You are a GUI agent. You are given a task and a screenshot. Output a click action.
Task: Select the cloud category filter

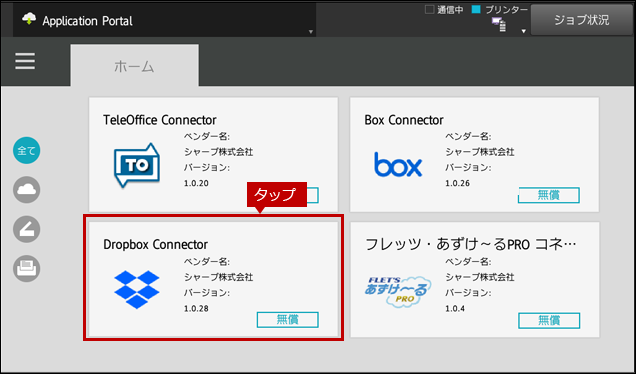(x=26, y=190)
